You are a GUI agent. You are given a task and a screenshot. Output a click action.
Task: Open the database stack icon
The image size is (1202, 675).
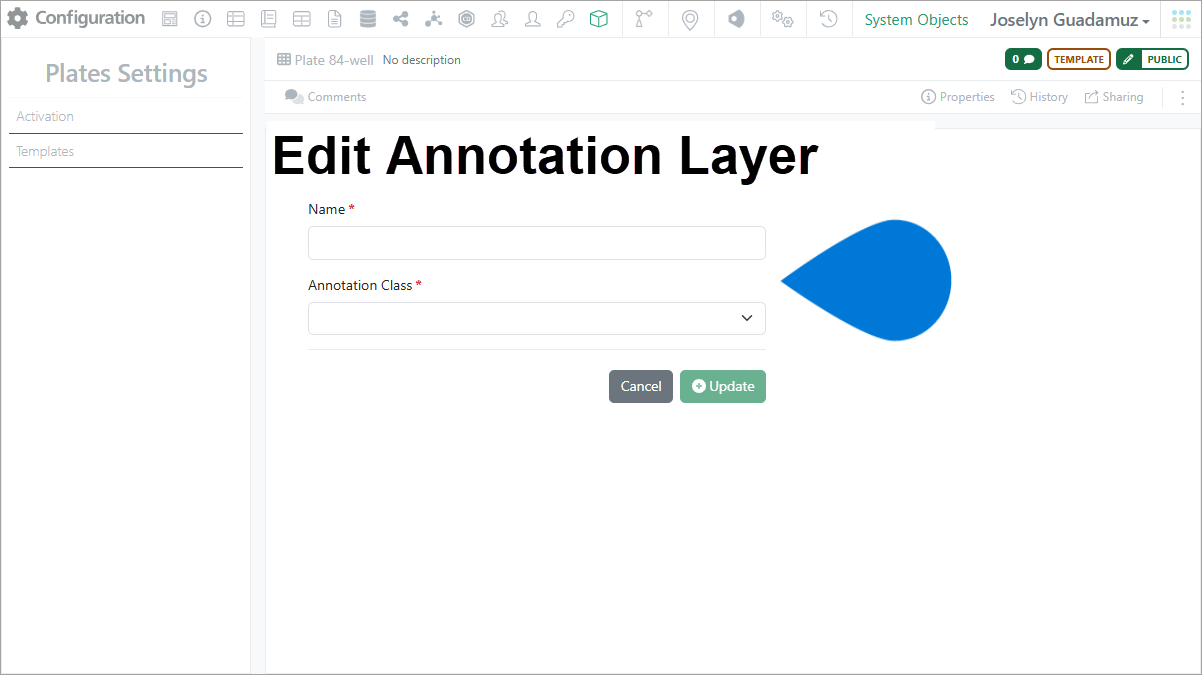(368, 19)
